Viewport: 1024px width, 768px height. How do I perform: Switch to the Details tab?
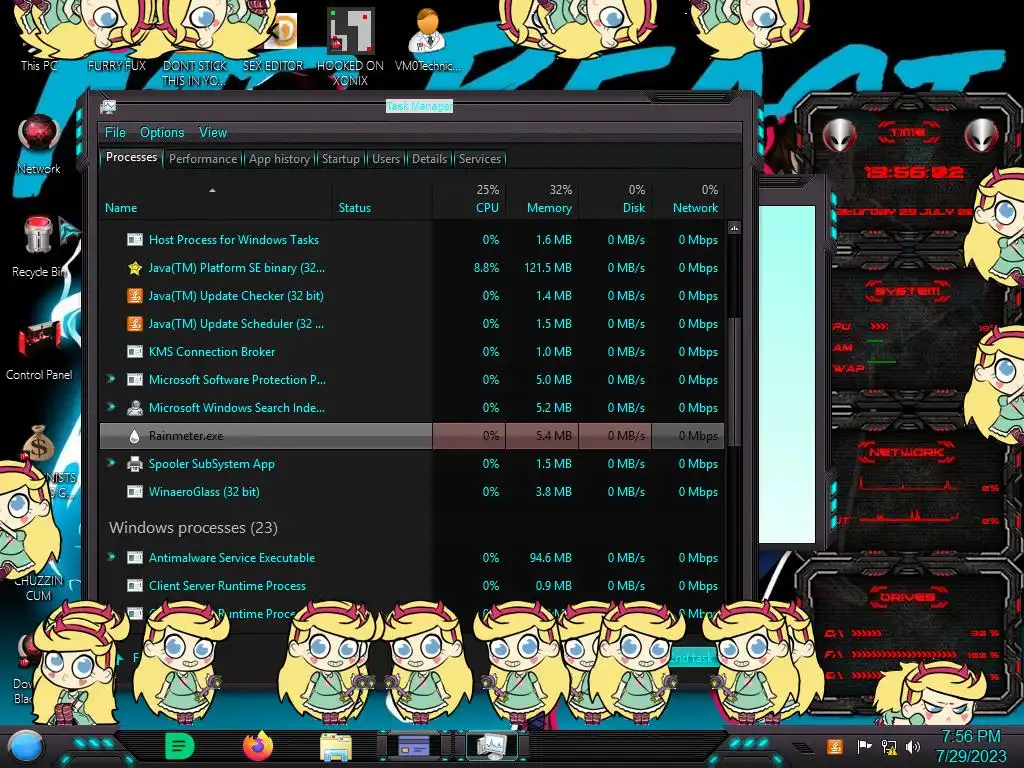(430, 159)
